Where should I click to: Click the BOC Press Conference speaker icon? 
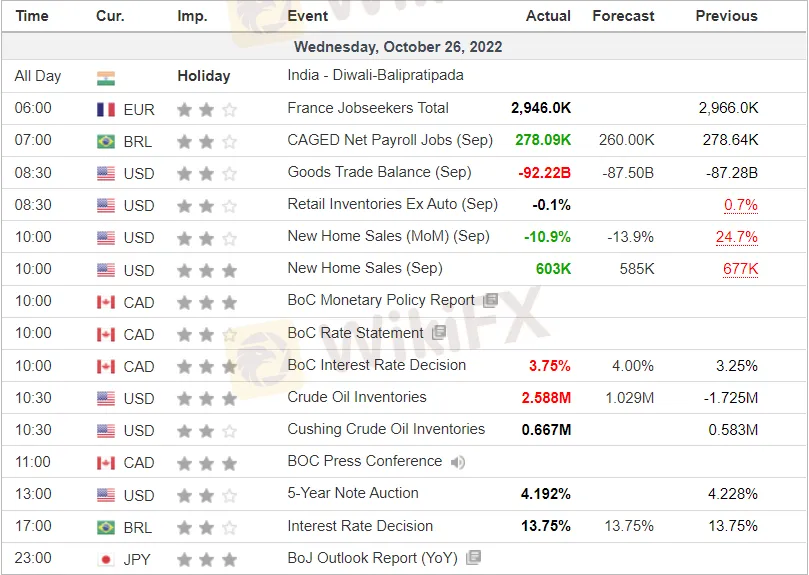click(458, 462)
